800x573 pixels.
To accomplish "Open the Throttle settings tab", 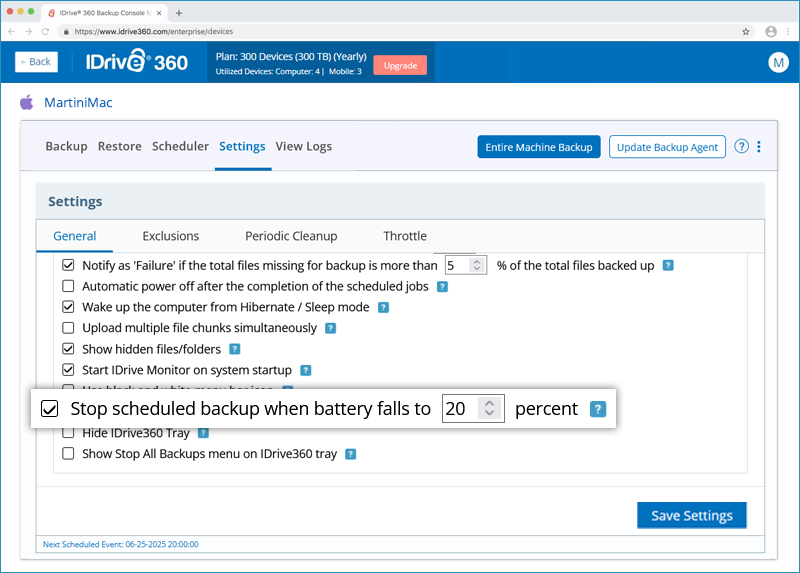I will point(405,236).
